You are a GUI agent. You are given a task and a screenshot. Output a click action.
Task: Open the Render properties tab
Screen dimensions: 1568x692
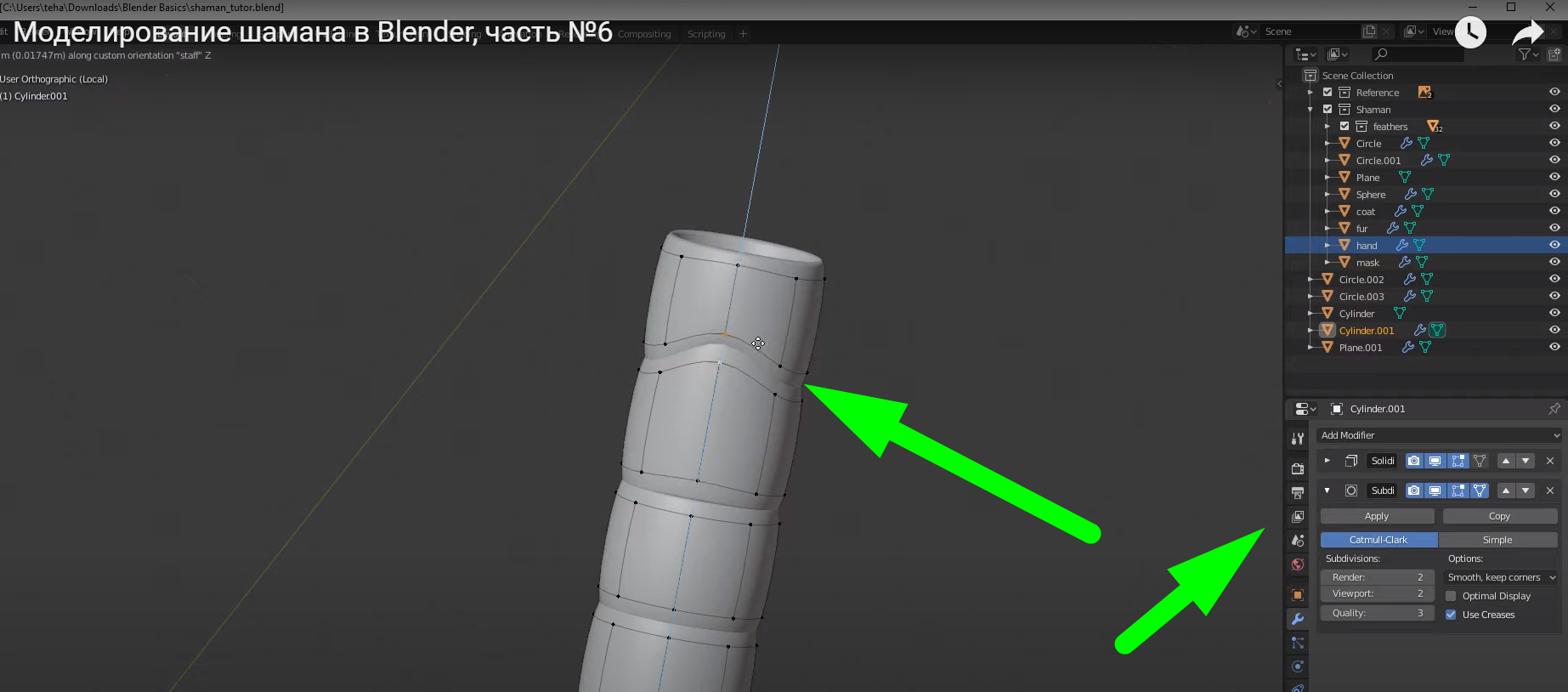1298,468
